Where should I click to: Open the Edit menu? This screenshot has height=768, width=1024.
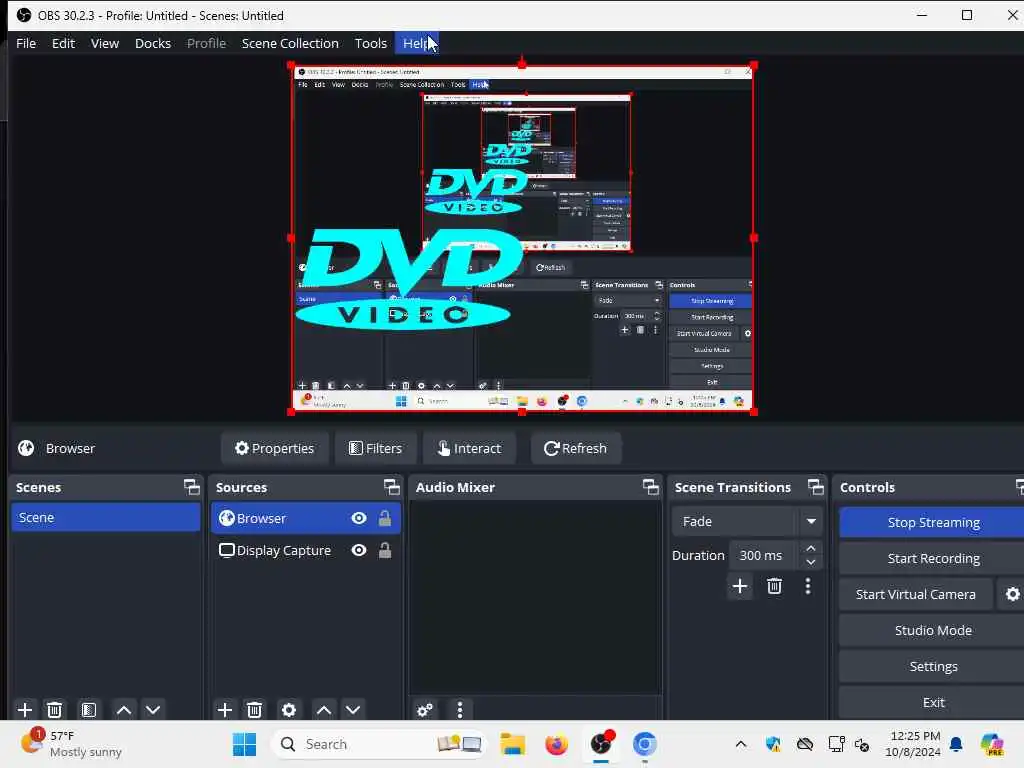coord(63,43)
